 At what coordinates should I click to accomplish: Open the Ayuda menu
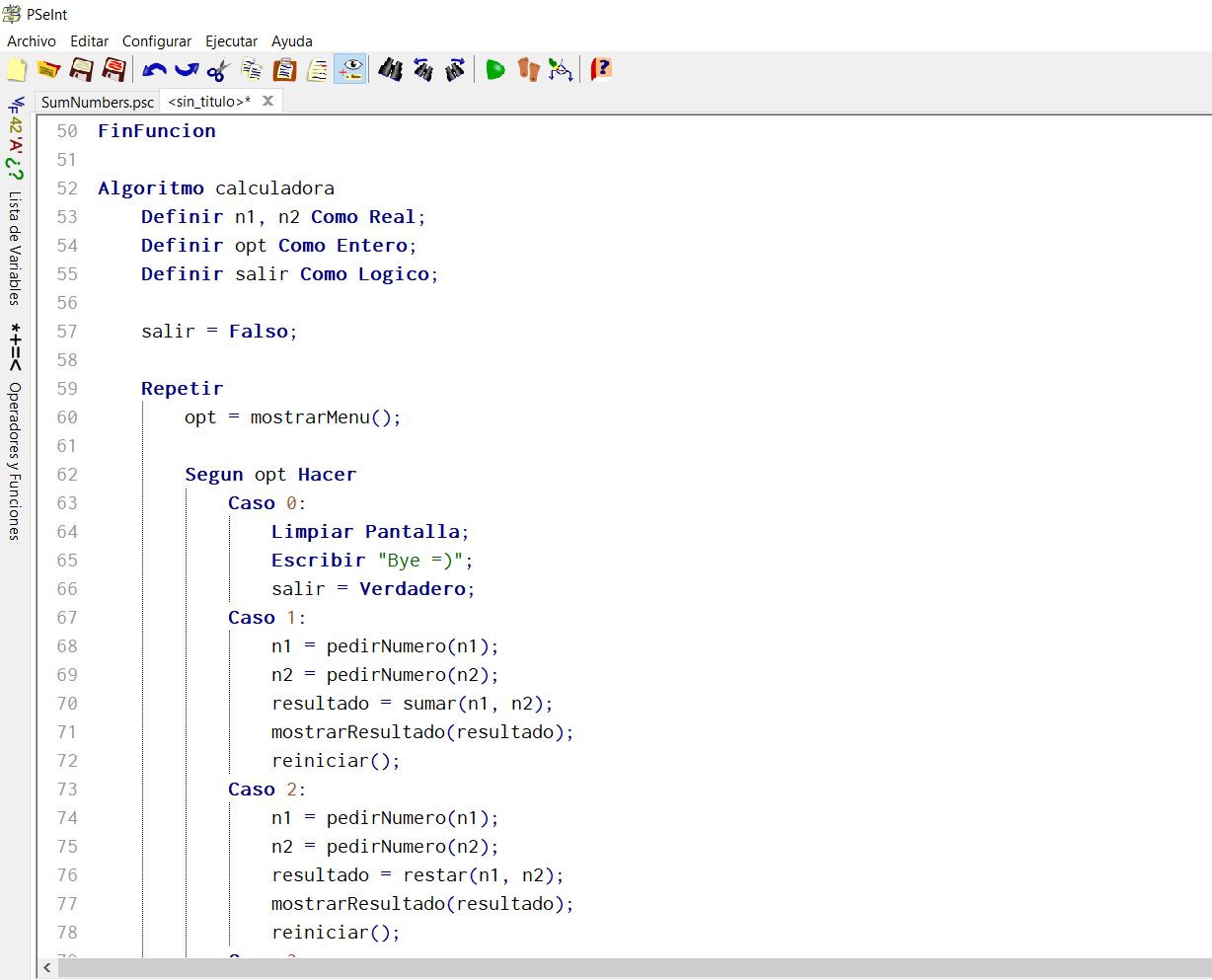tap(292, 40)
